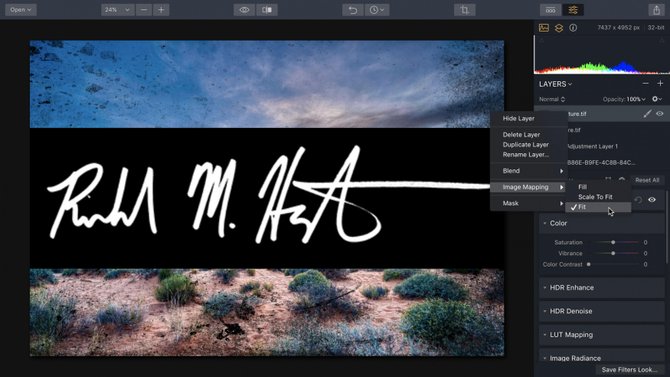This screenshot has width=670, height=377.
Task: Collapse the filters section with the chevron-up icon
Action: pyautogui.click(x=622, y=180)
